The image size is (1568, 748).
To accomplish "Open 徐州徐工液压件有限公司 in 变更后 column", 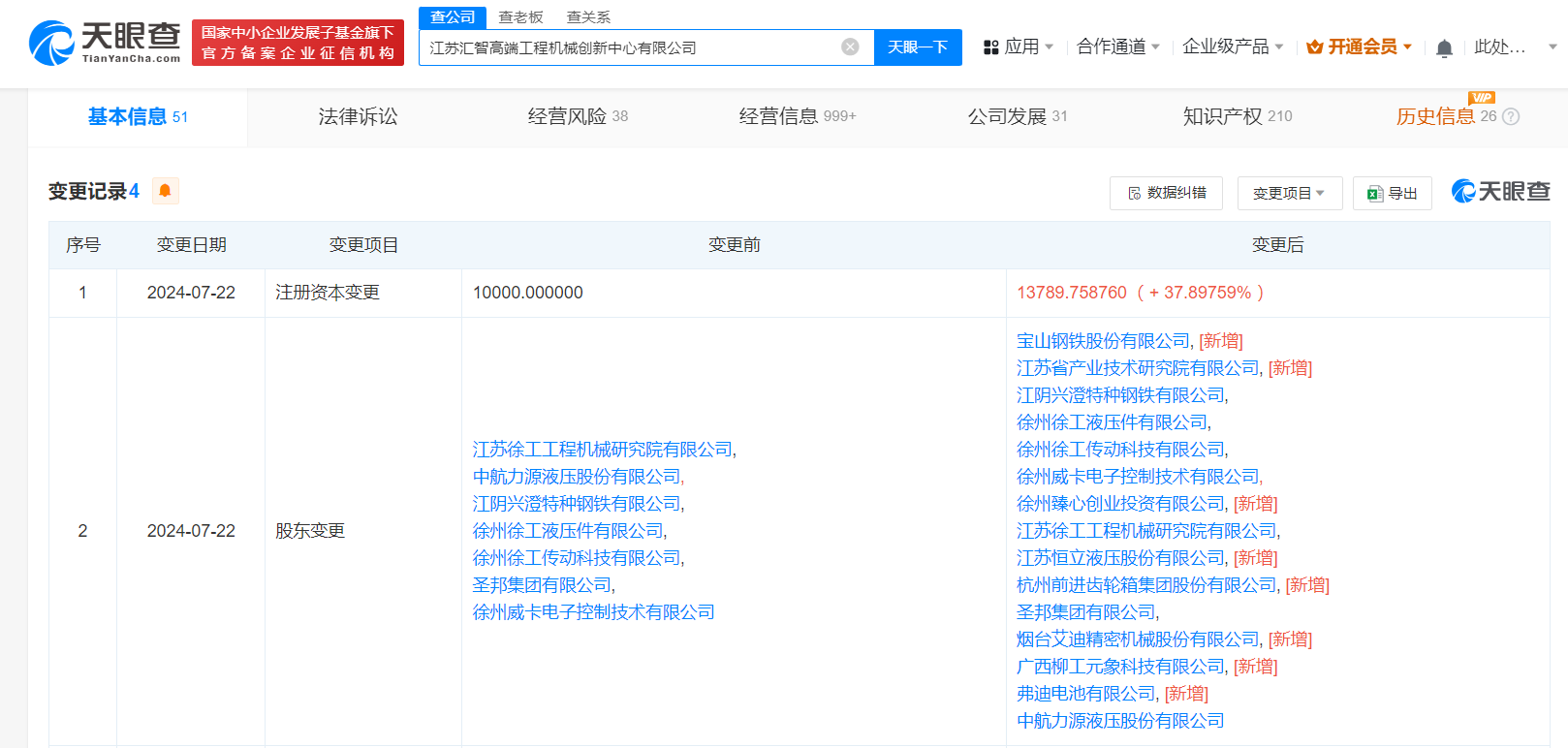I will click(1112, 422).
